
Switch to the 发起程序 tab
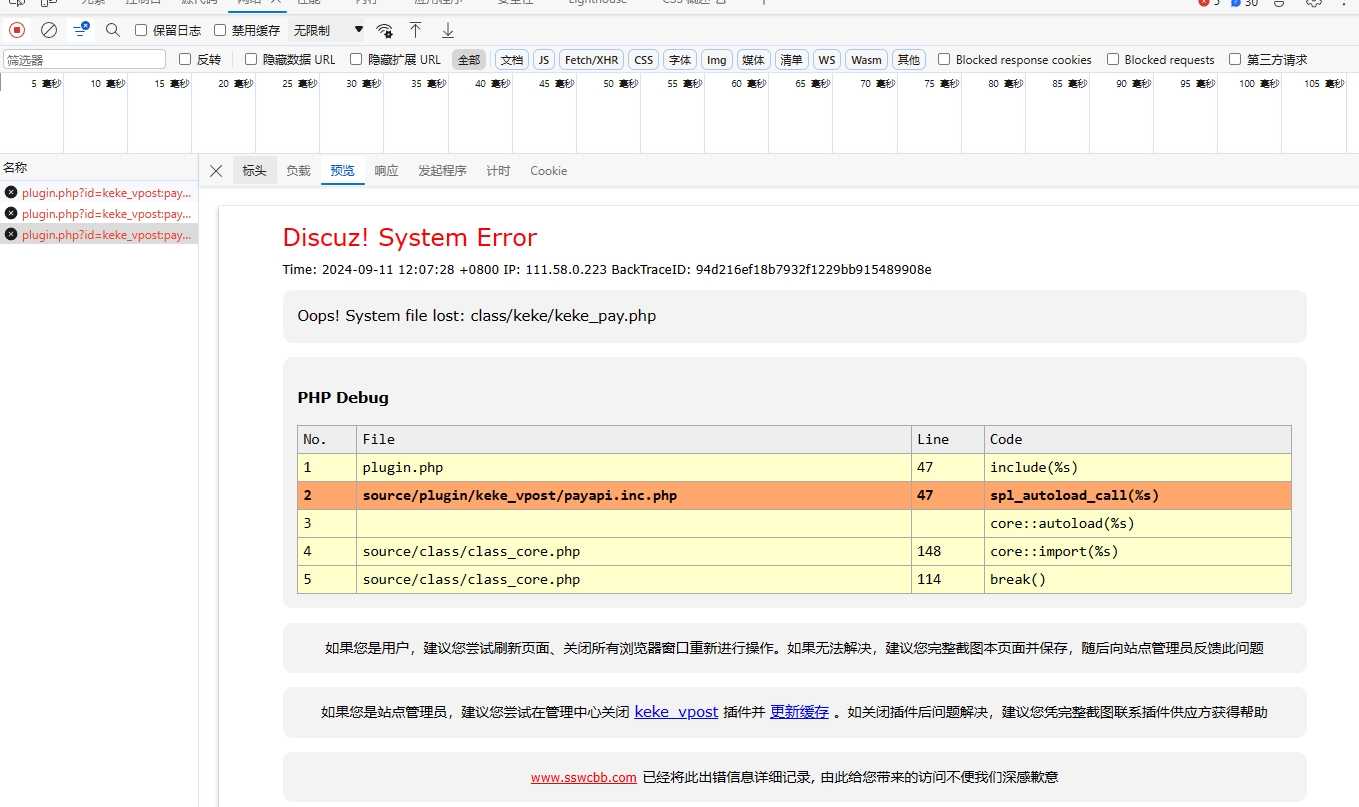click(442, 171)
